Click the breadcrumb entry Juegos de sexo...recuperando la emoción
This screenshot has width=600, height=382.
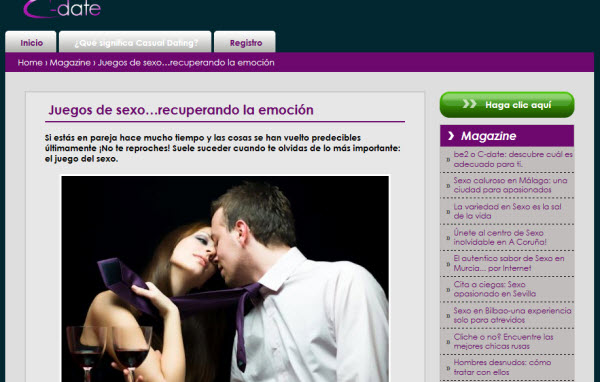[186, 62]
